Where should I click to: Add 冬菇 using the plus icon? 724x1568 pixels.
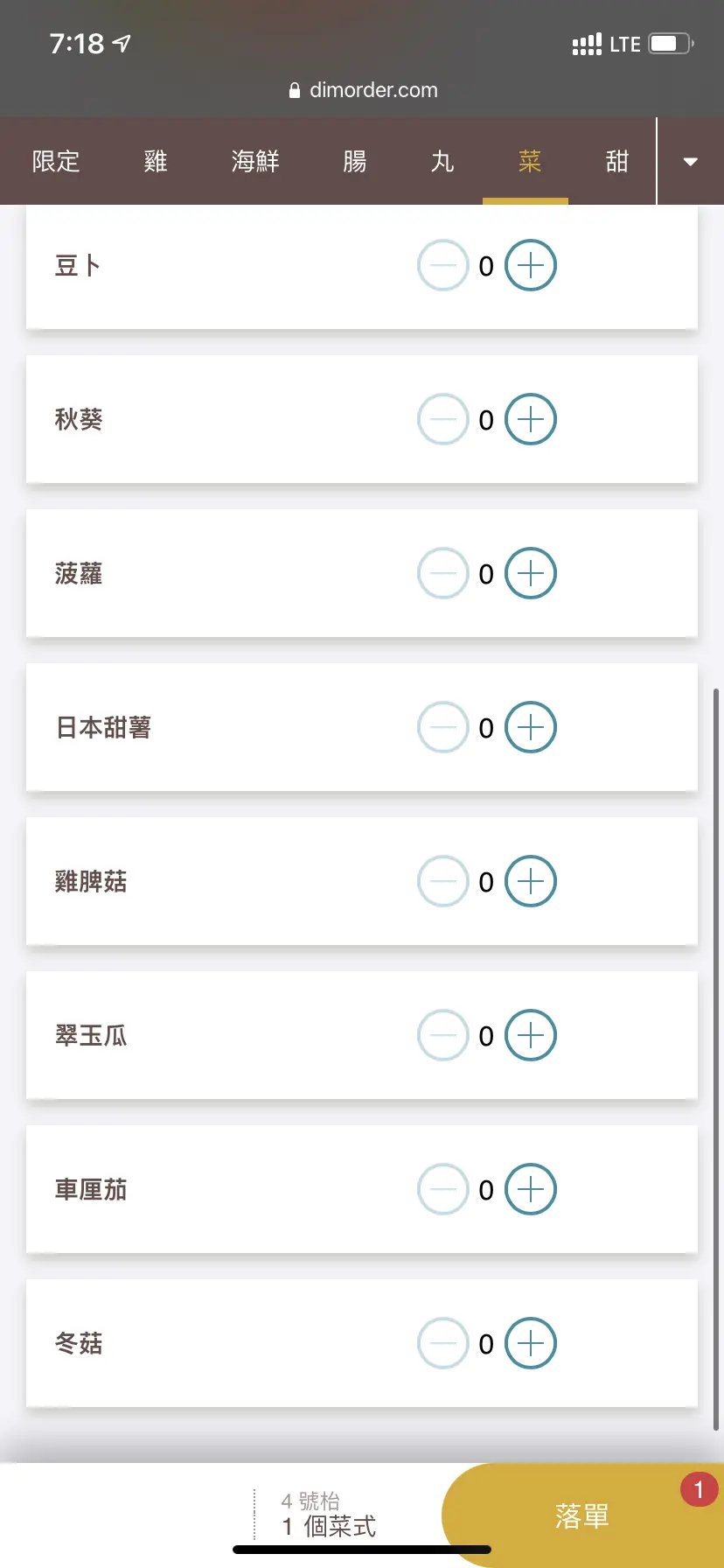[x=531, y=1343]
